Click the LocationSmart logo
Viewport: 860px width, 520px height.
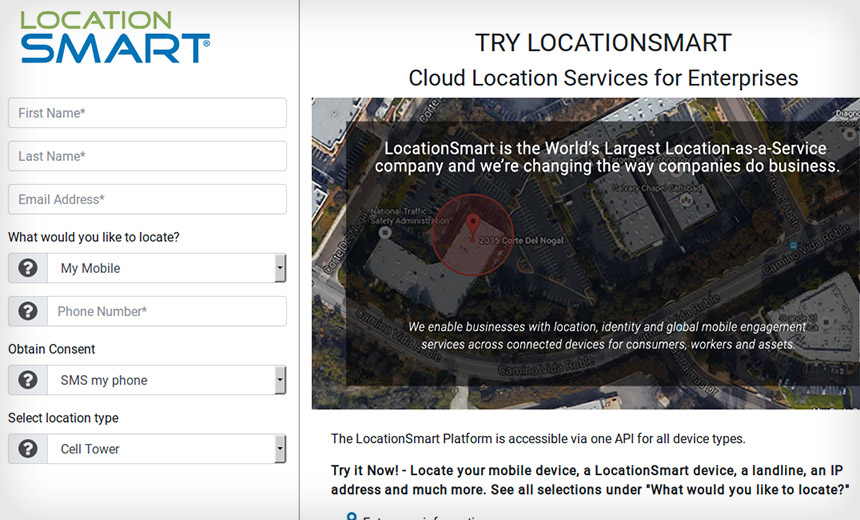coord(115,37)
